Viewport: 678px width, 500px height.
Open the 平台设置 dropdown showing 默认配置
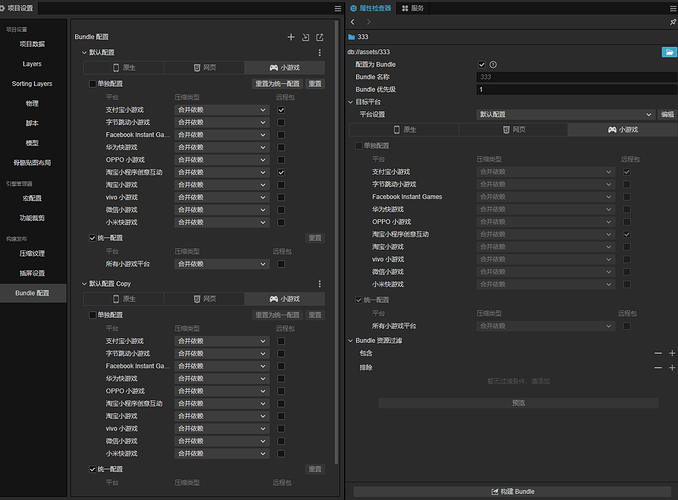pyautogui.click(x=566, y=115)
